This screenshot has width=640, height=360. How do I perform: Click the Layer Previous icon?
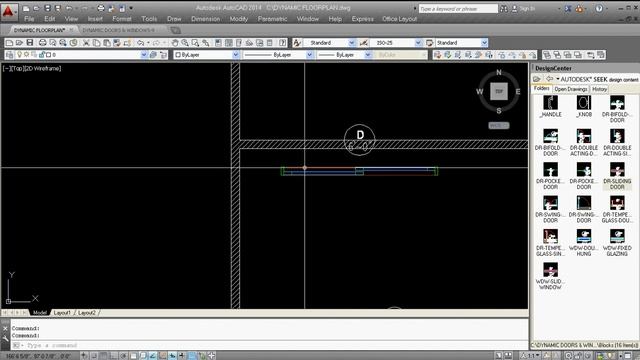[163, 55]
